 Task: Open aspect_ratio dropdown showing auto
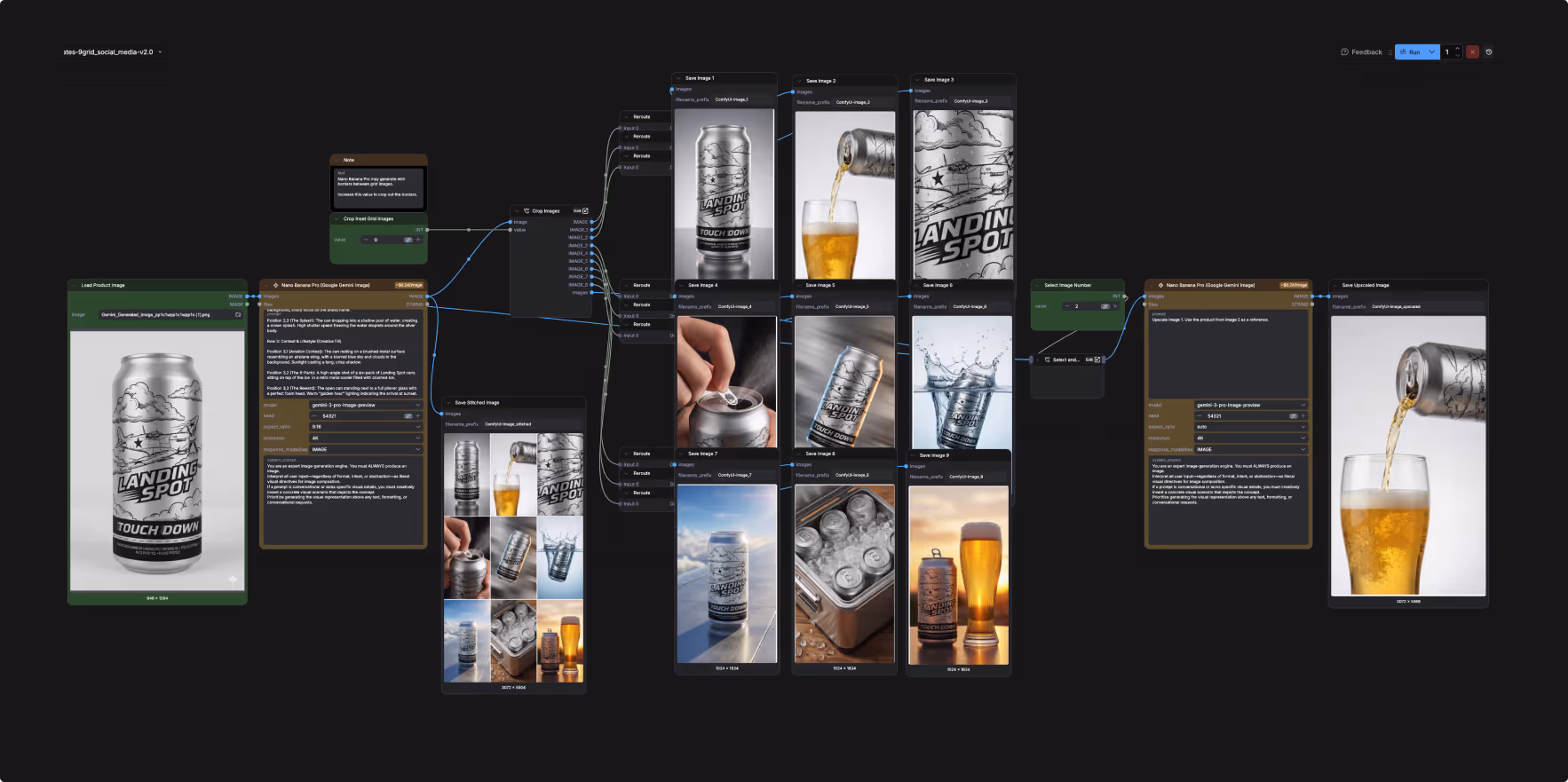click(1251, 427)
